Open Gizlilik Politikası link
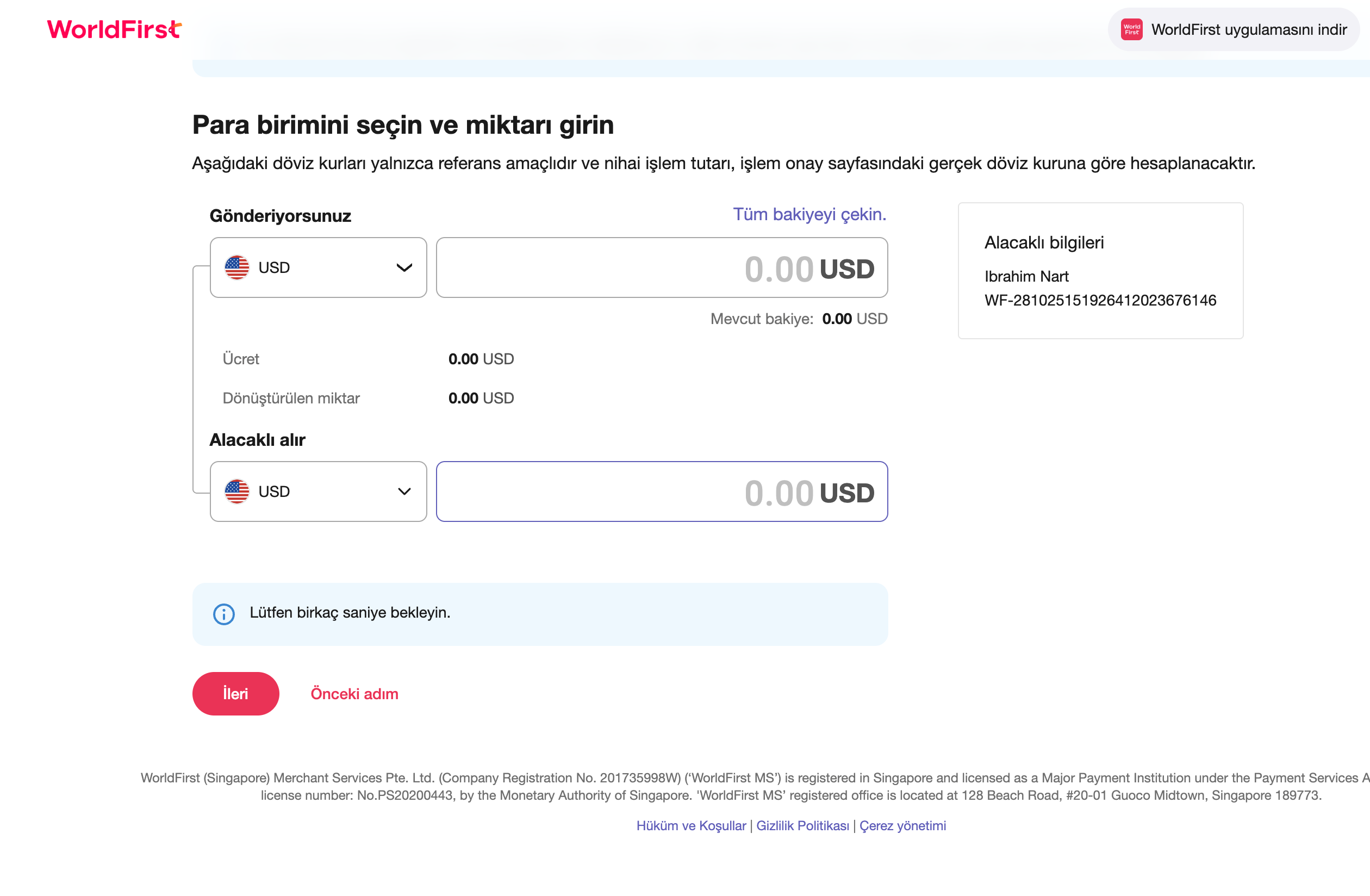Viewport: 1370px width, 896px height. [802, 826]
